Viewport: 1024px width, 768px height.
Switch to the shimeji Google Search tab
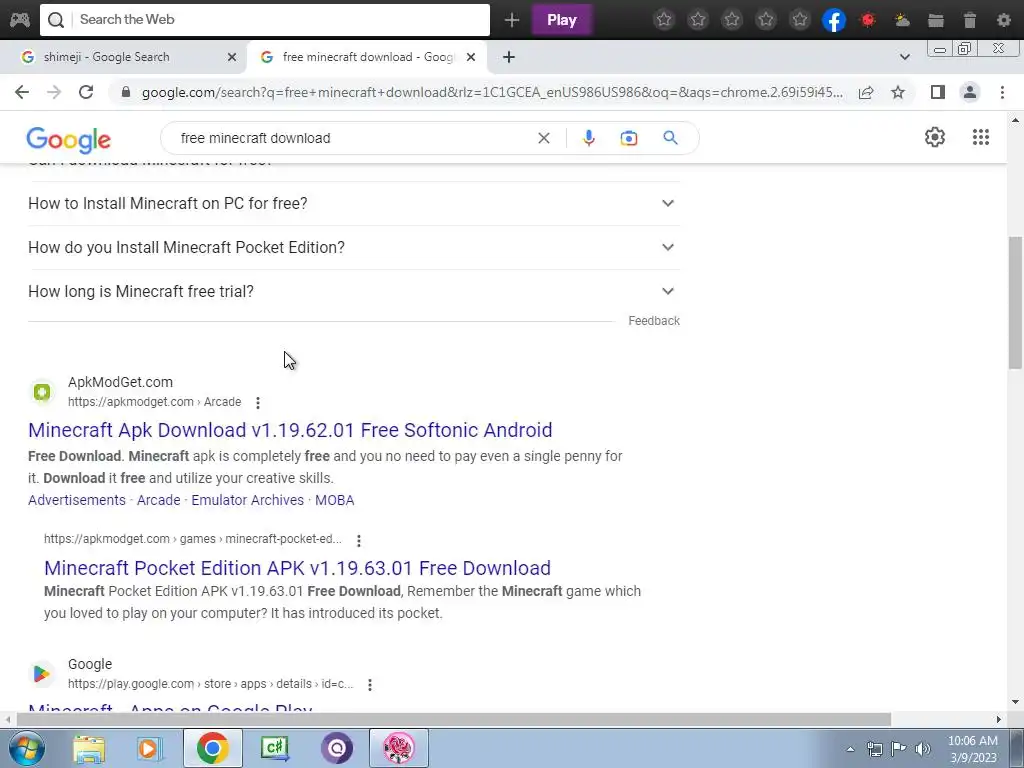tap(123, 57)
